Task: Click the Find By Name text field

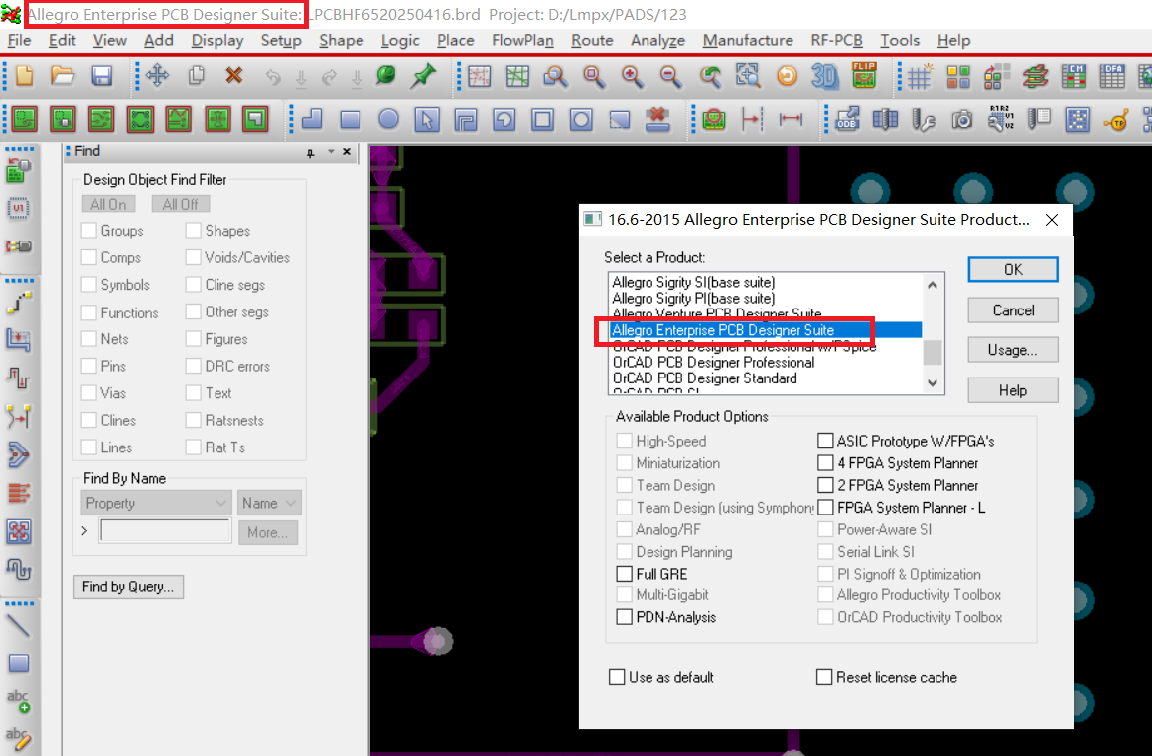Action: [165, 530]
